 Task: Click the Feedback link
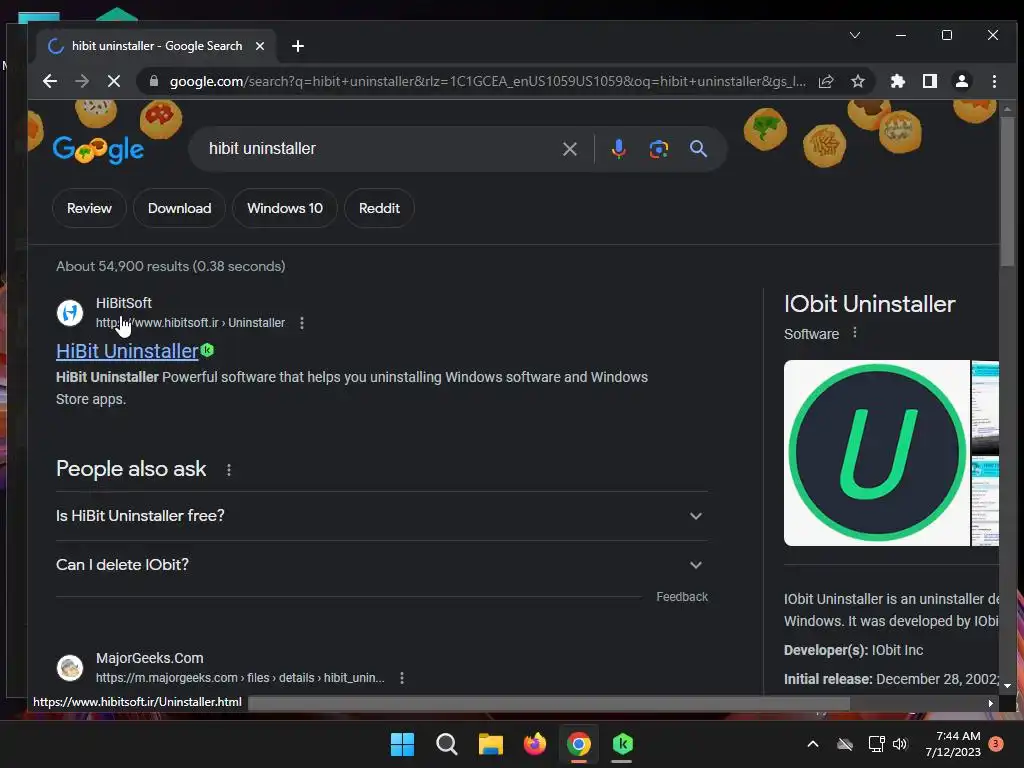coord(682,597)
